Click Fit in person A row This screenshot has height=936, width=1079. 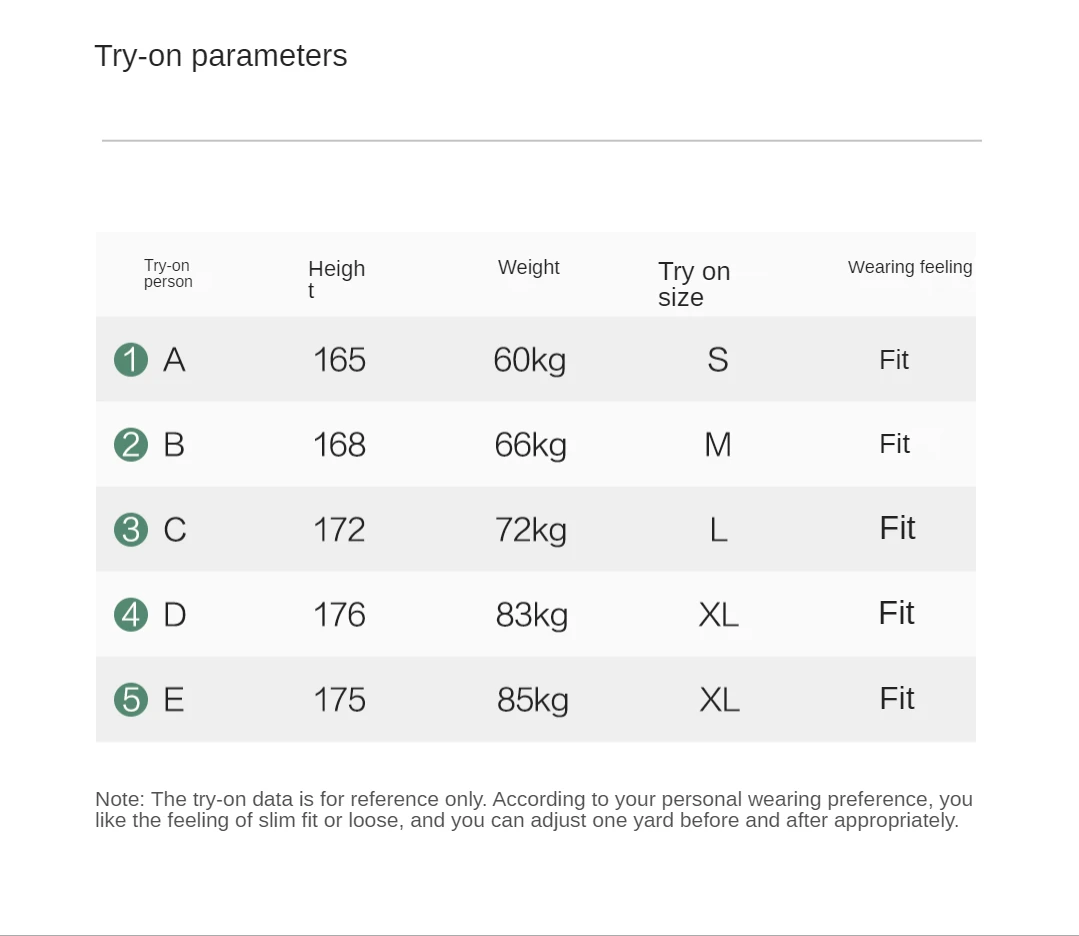[x=893, y=360]
